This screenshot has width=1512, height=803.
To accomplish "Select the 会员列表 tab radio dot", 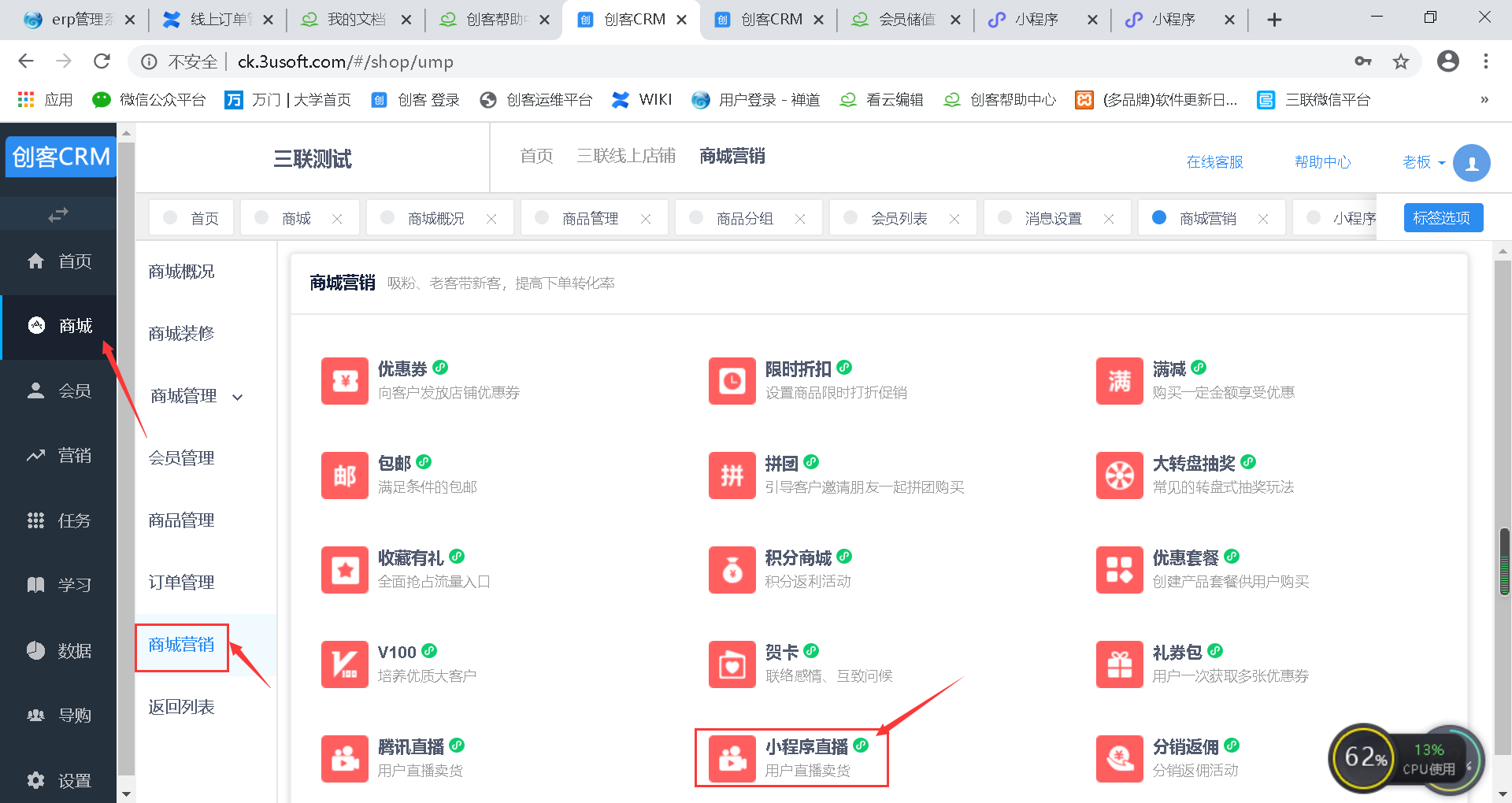I will (850, 217).
